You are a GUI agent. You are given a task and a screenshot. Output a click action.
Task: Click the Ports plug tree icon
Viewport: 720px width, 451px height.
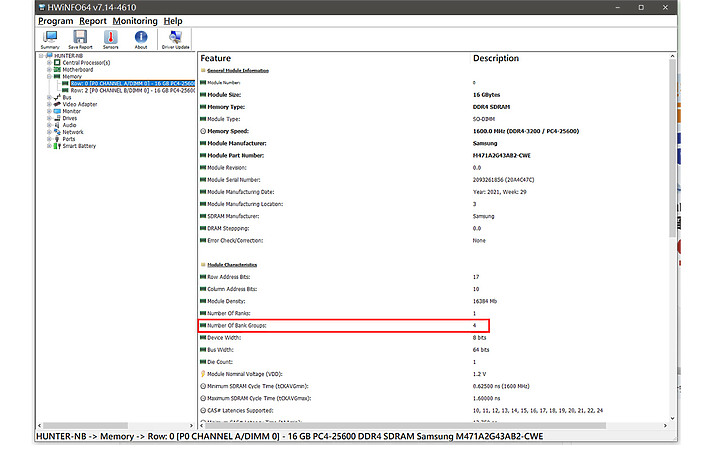pos(57,139)
